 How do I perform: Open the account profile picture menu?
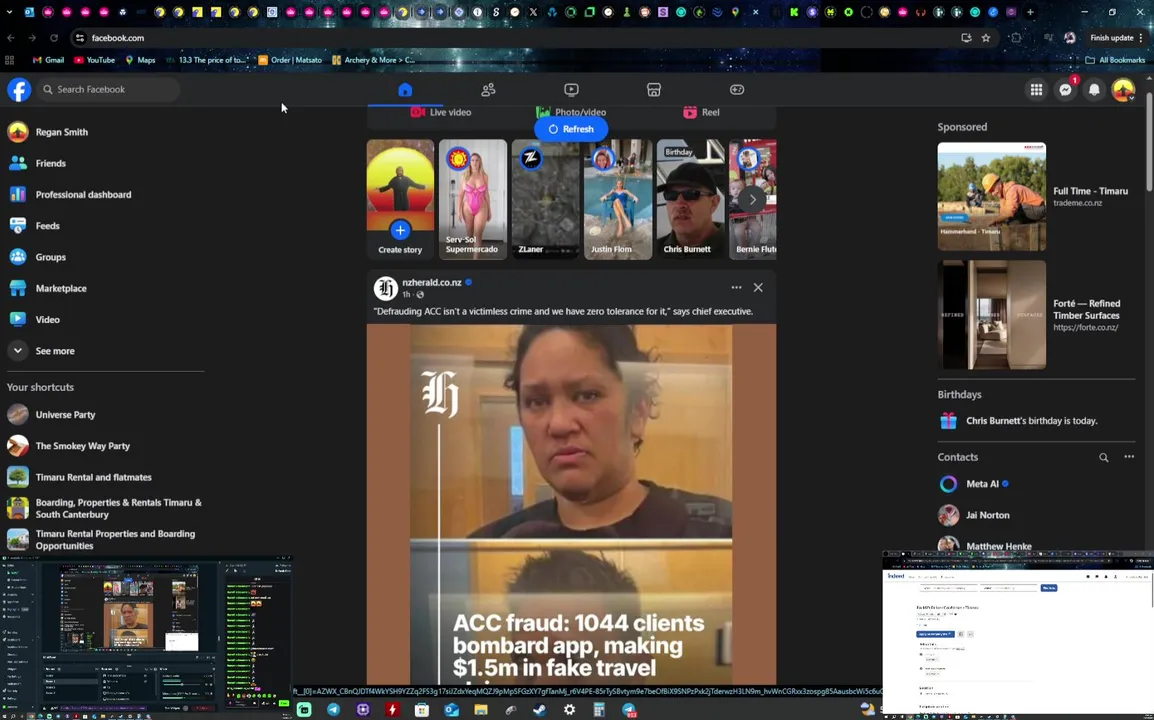[1123, 90]
